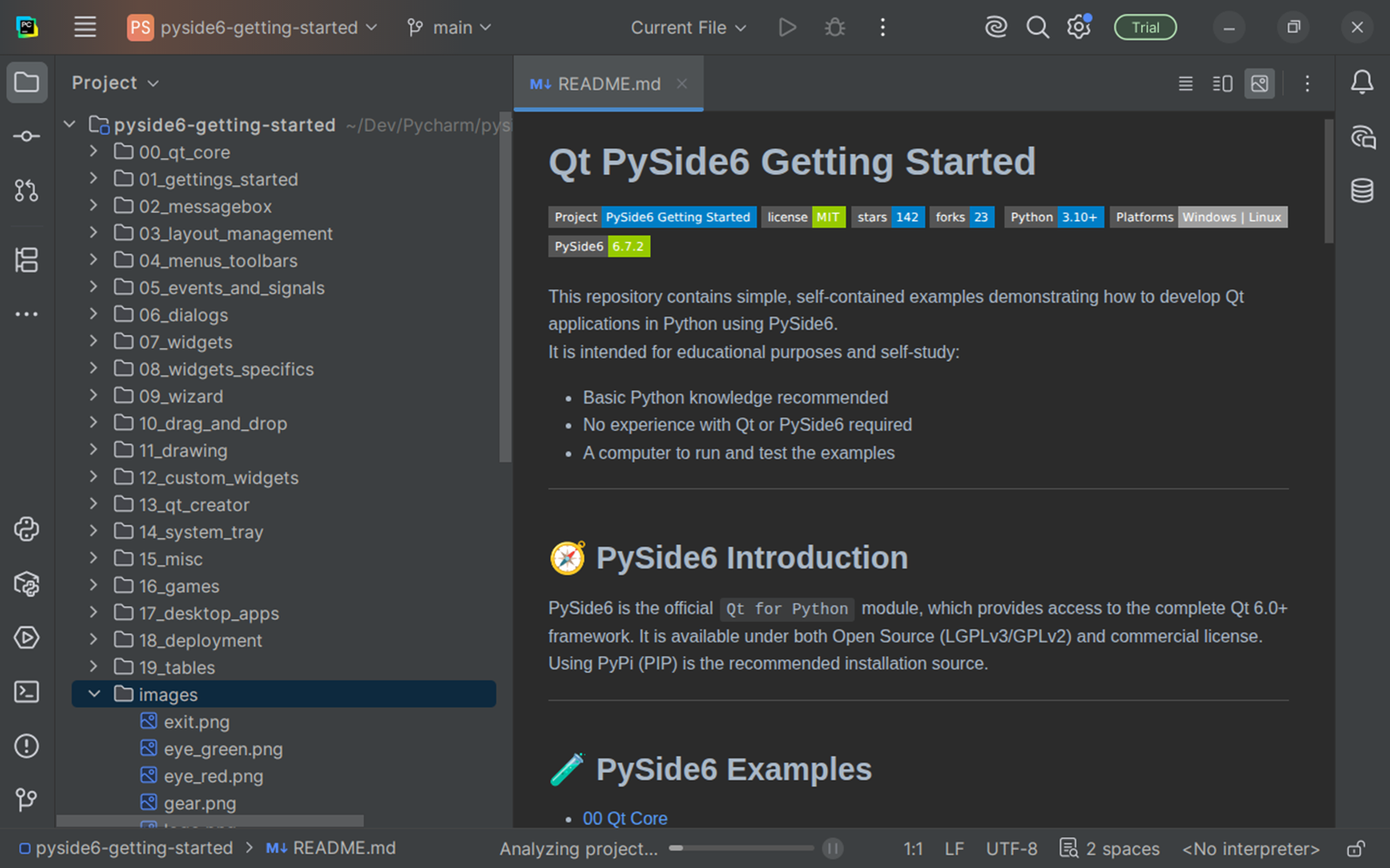Image resolution: width=1390 pixels, height=868 pixels.
Task: Open the Commit tool window
Action: [x=27, y=137]
